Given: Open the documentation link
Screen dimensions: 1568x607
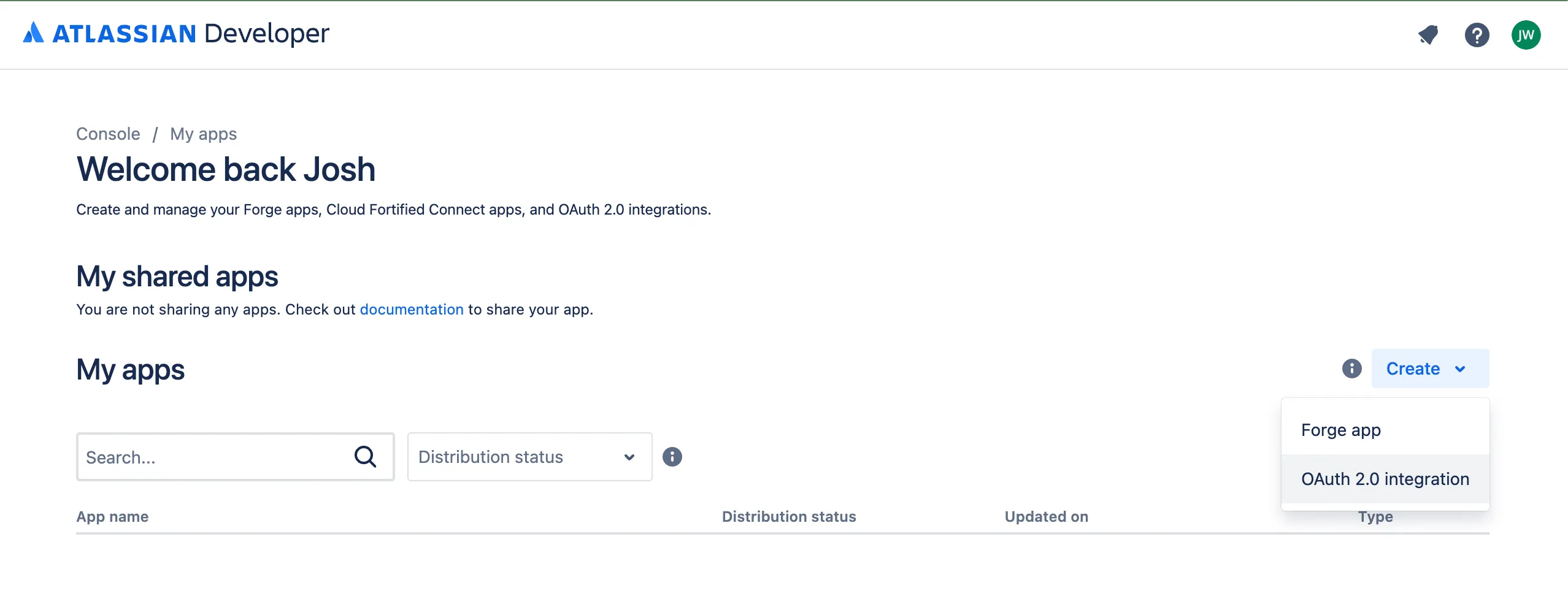Looking at the screenshot, I should (x=412, y=310).
